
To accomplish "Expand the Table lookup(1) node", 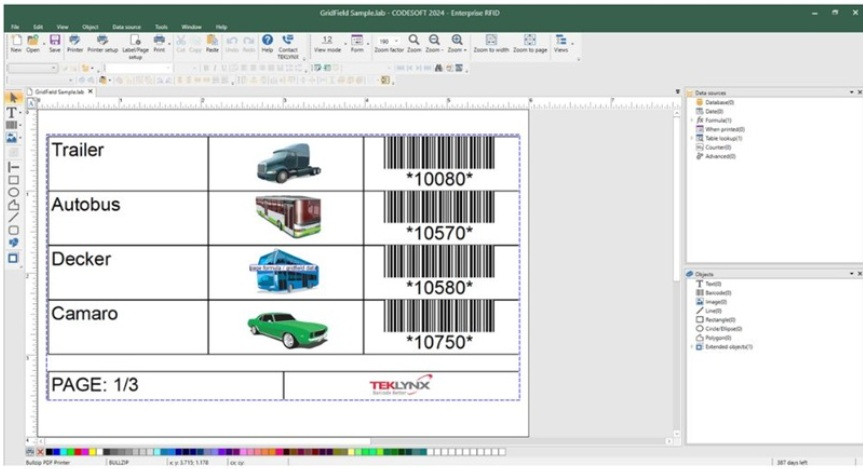I will pyautogui.click(x=692, y=138).
